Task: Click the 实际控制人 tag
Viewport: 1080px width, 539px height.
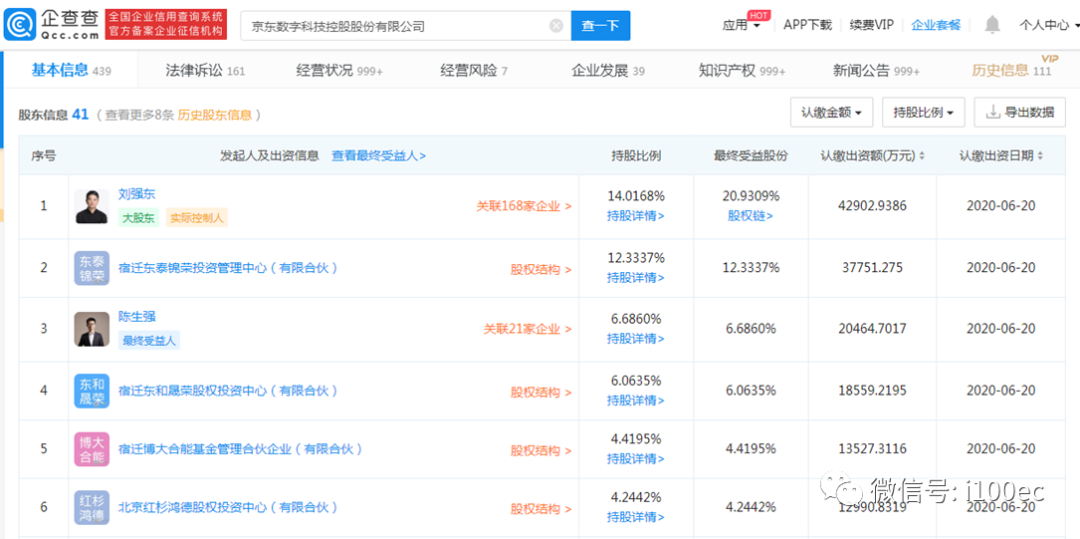Action: tap(196, 219)
